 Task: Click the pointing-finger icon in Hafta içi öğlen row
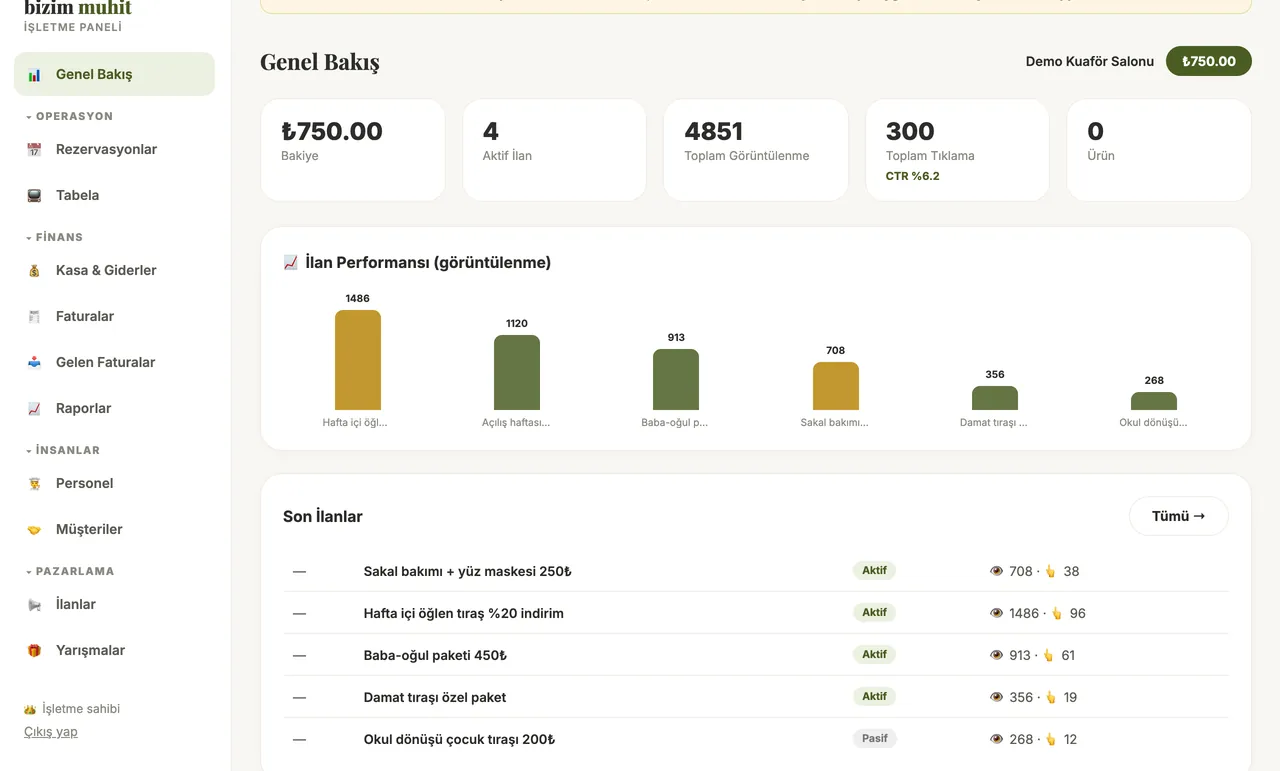pyautogui.click(x=1056, y=613)
